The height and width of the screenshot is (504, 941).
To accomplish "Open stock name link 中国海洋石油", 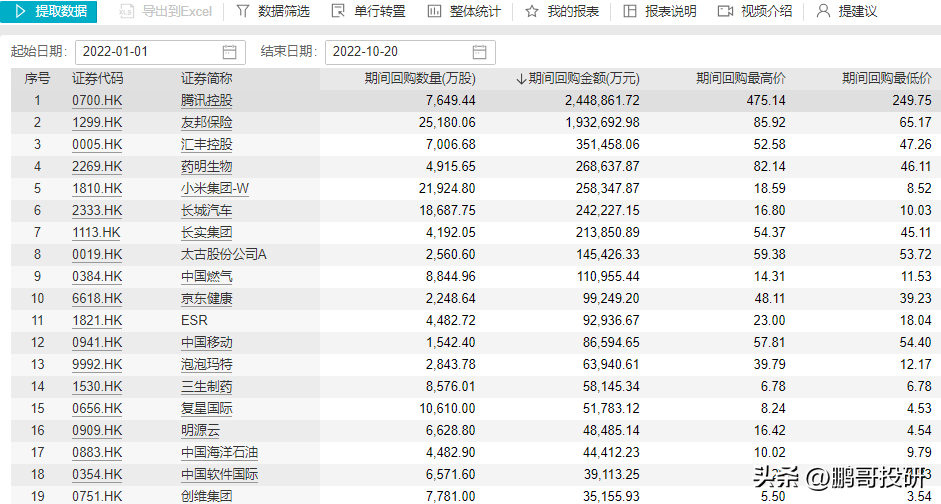I will coord(220,452).
